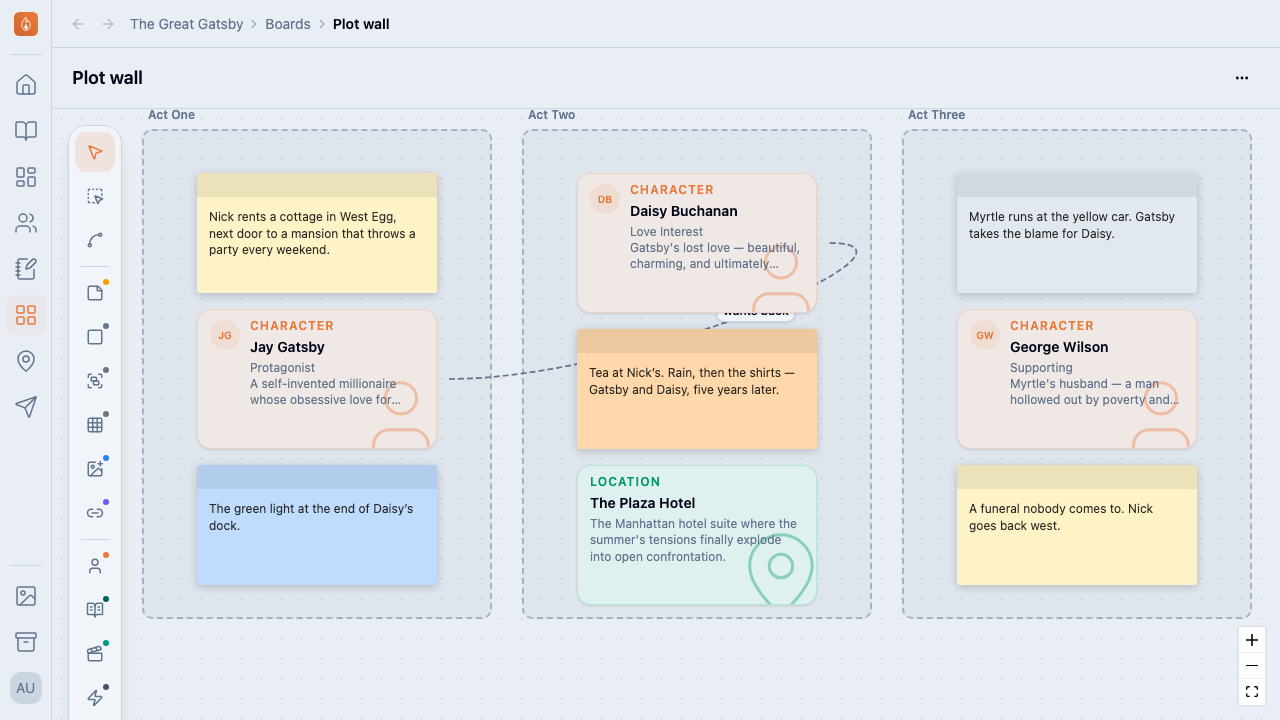Click the fit-to-screen button

(x=1252, y=692)
